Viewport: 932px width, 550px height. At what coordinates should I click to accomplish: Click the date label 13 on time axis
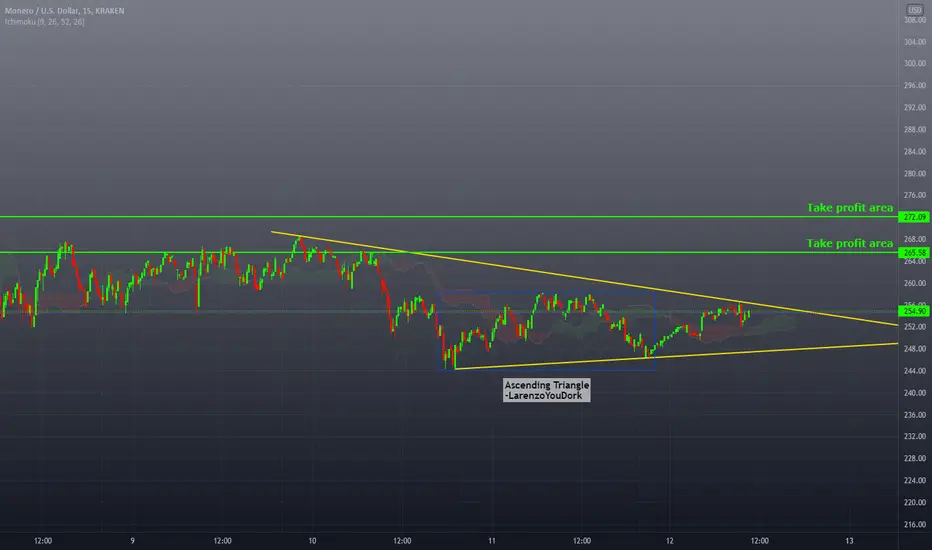point(849,540)
